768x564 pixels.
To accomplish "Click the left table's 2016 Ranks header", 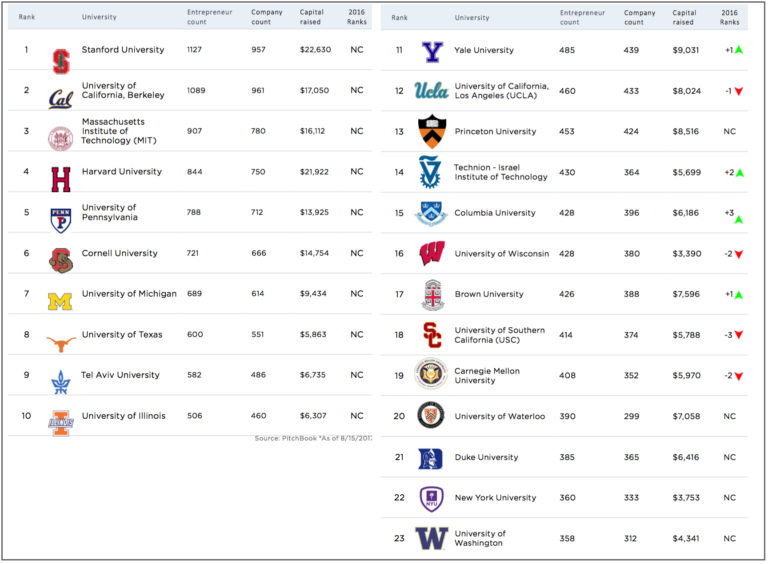I will click(357, 17).
